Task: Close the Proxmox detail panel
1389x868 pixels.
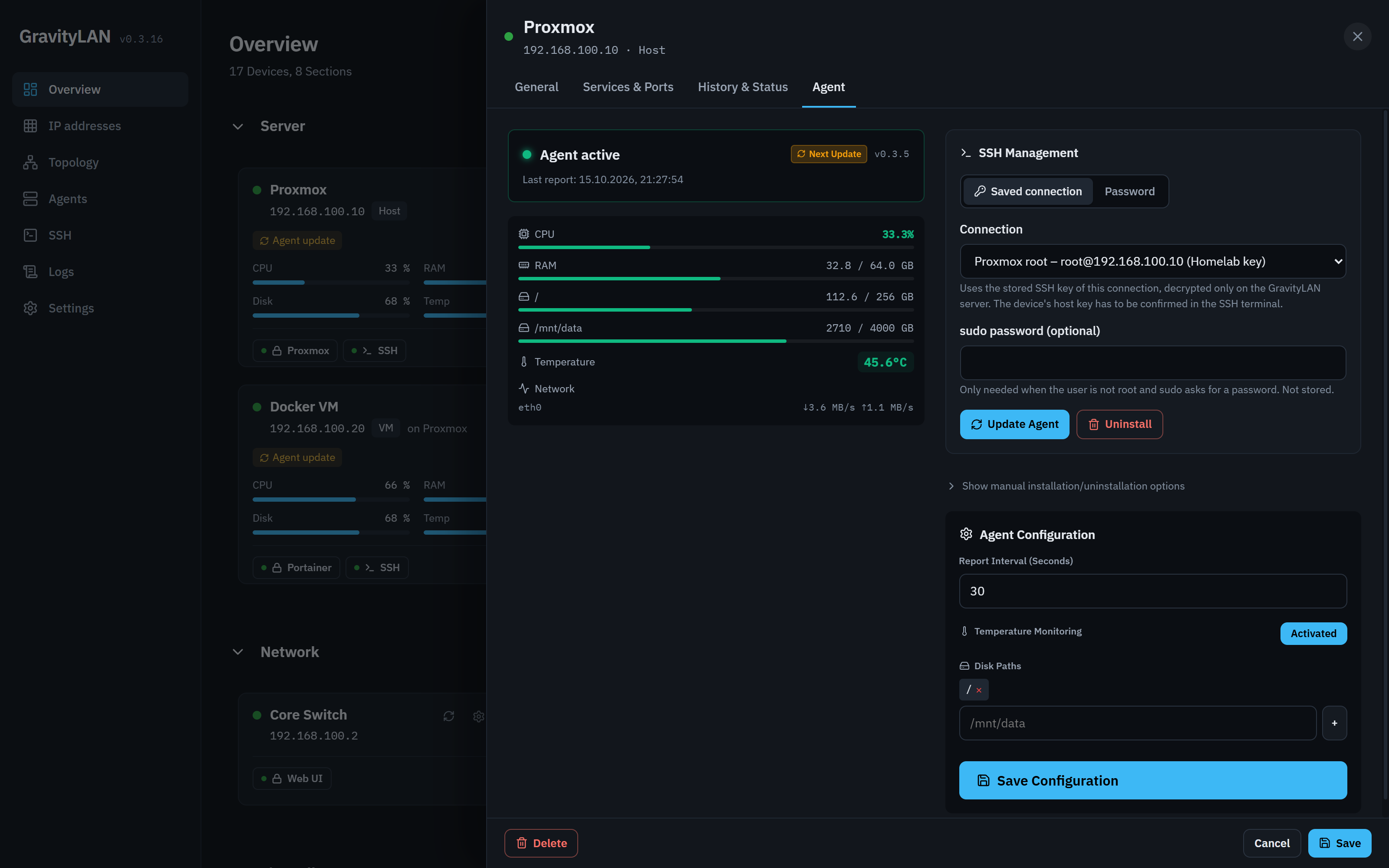Action: pyautogui.click(x=1357, y=37)
